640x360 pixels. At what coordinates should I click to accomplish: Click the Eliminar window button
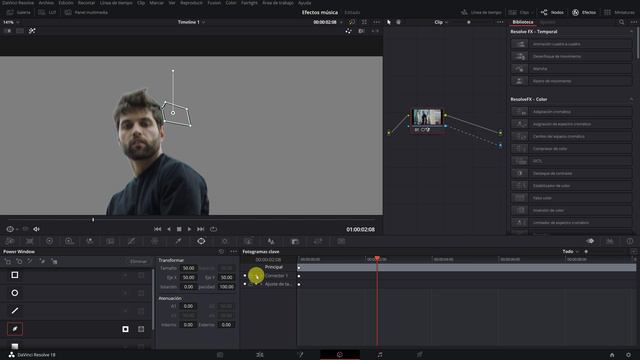[x=138, y=261]
